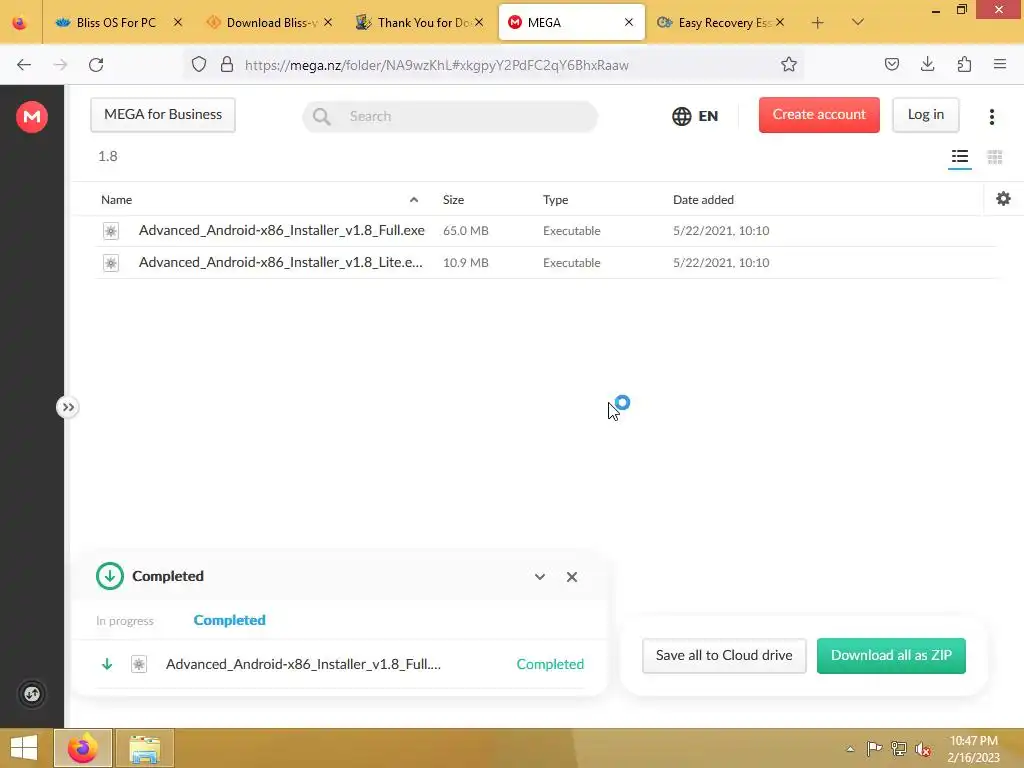The height and width of the screenshot is (768, 1024).
Task: Click the Action Center flag tray icon
Action: pyautogui.click(x=874, y=748)
